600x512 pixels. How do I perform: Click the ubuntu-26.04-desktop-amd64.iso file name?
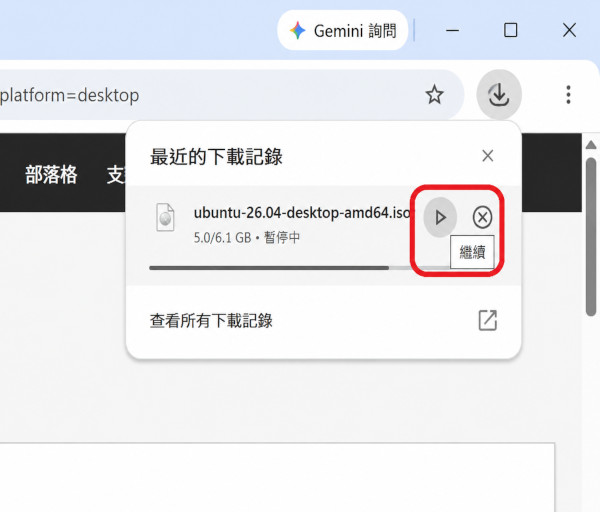coord(302,213)
